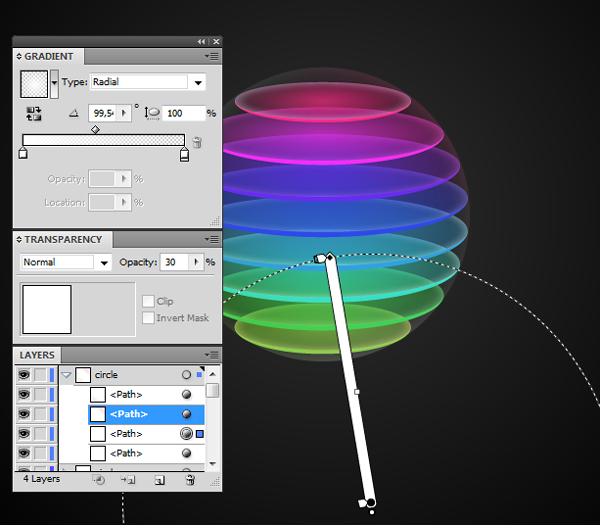600x525 pixels.
Task: Open the blending mode Normal dropdown
Action: (x=104, y=262)
